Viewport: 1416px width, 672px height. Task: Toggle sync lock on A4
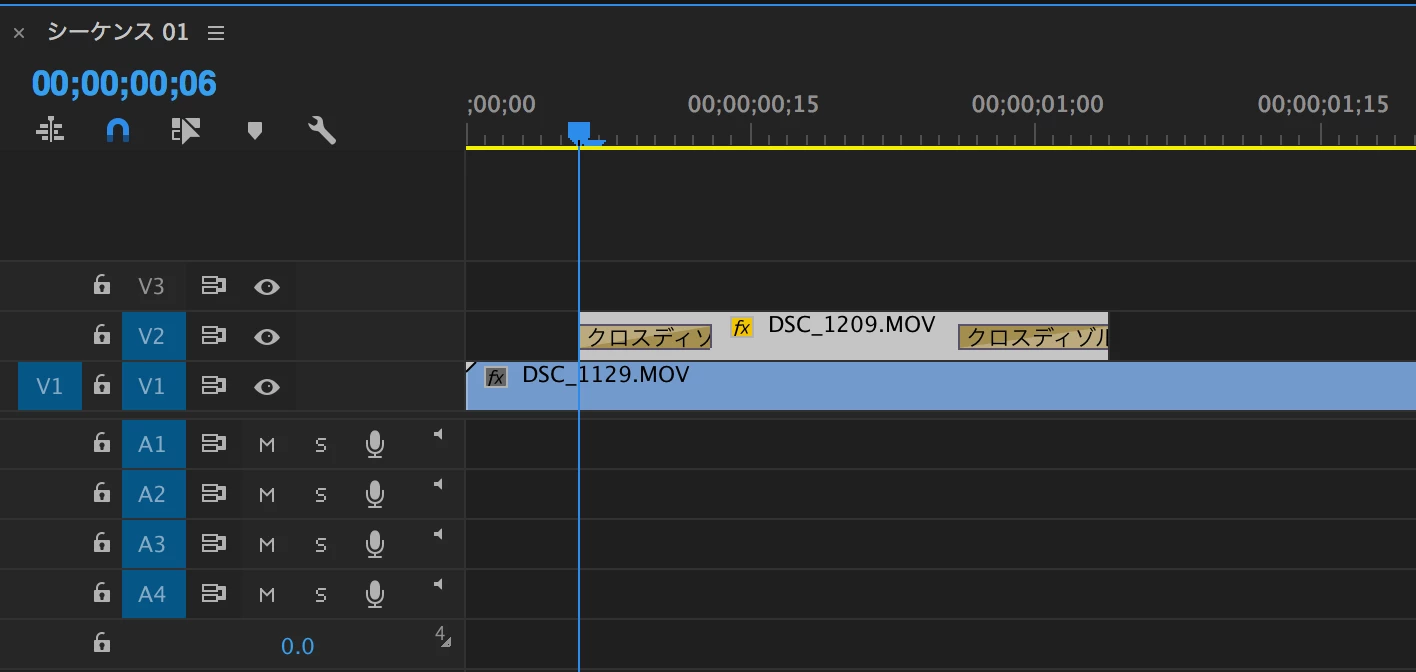coord(213,594)
